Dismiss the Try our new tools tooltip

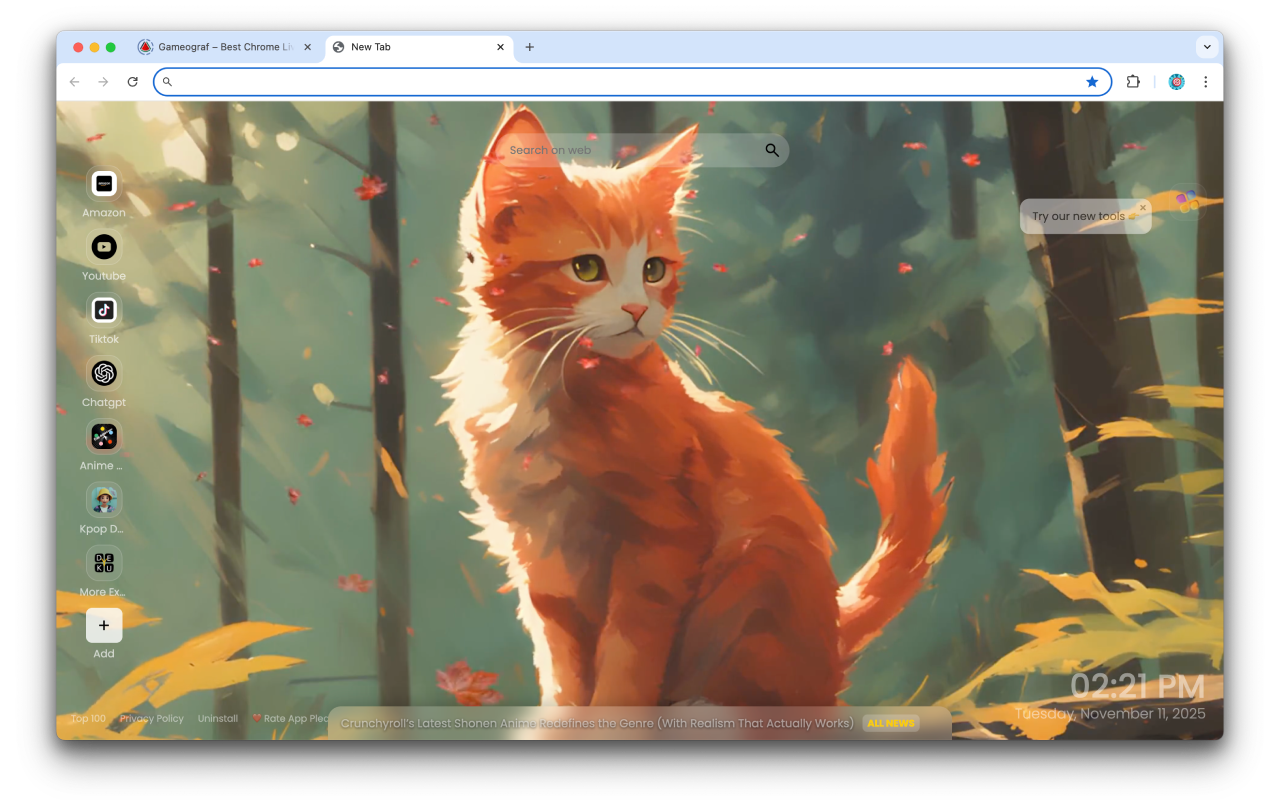pos(1142,208)
